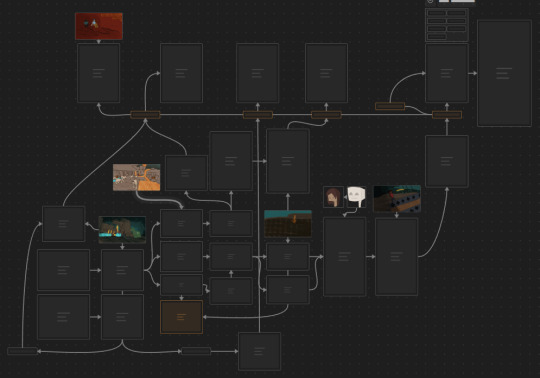Click the small grey label left of bottom card

click(196, 351)
